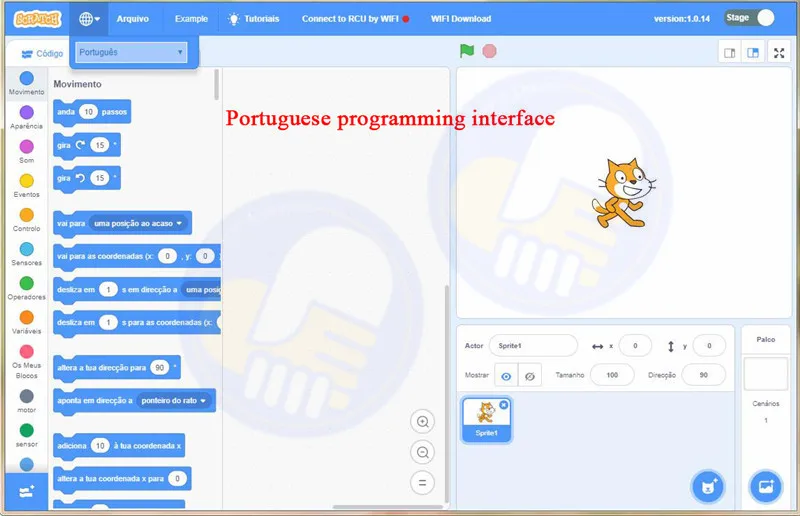Click the workspace horizontal scrollbar

tap(388, 507)
